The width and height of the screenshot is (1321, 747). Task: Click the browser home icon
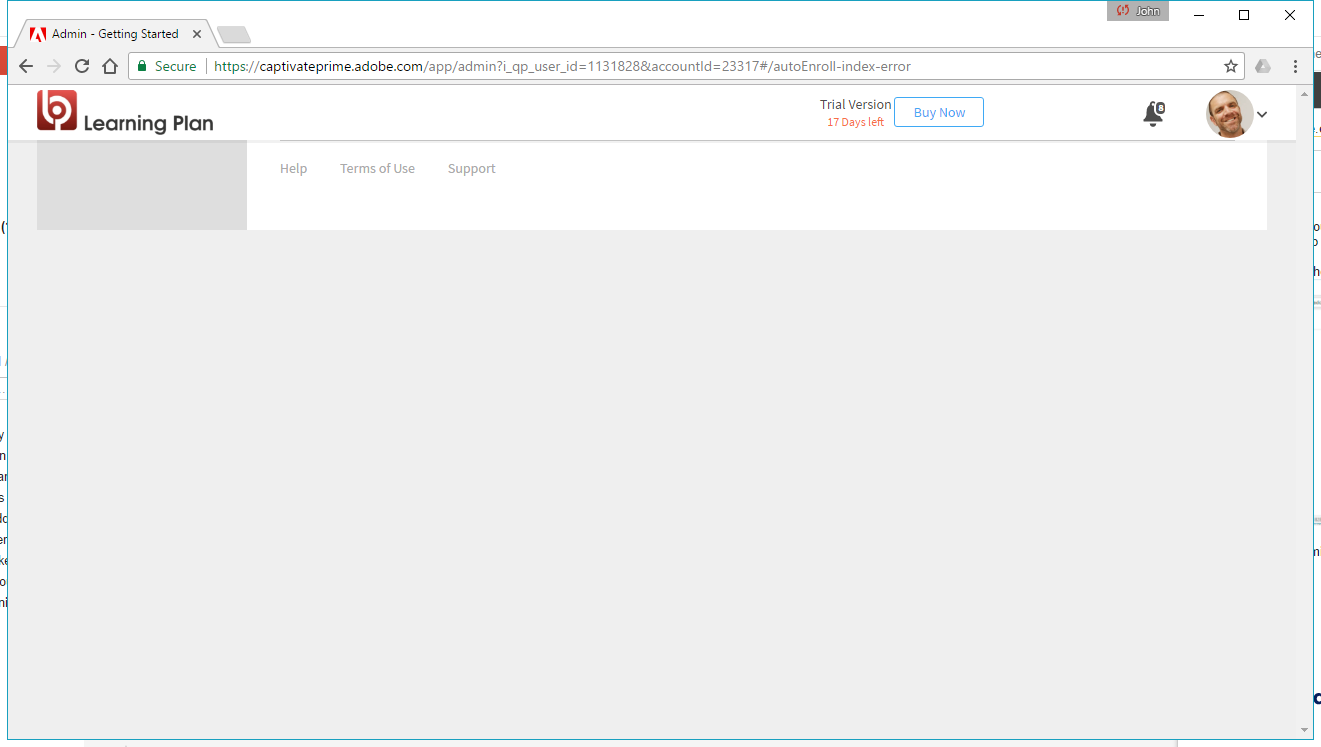pyautogui.click(x=110, y=66)
